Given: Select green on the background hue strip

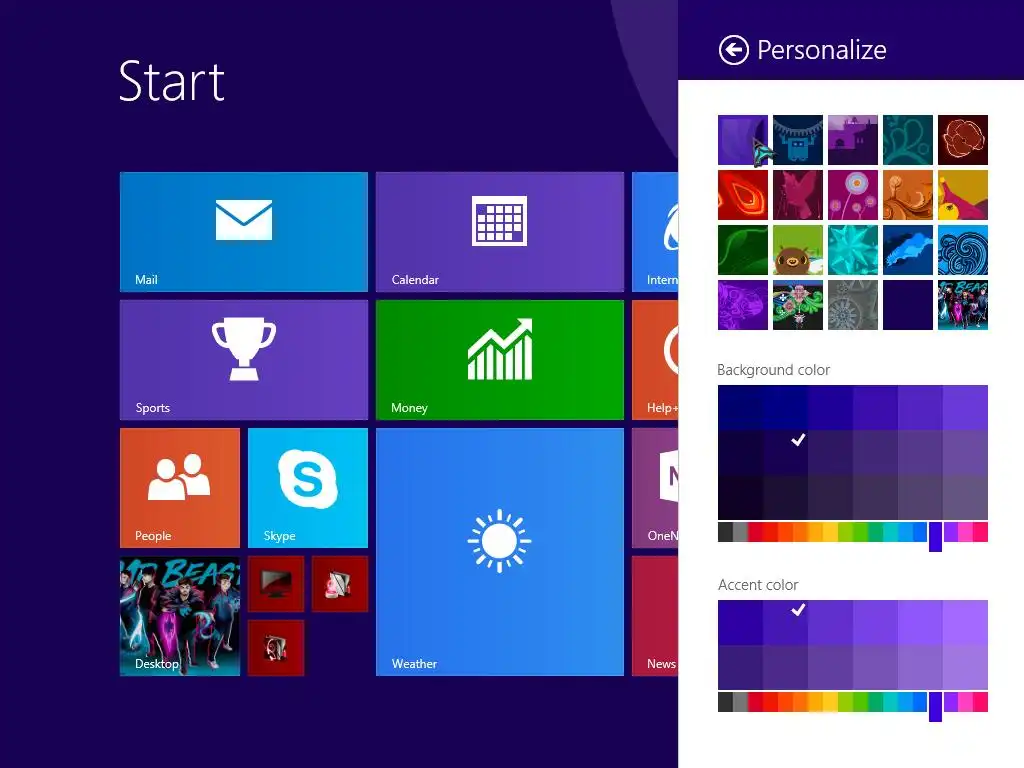Looking at the screenshot, I should (x=861, y=532).
